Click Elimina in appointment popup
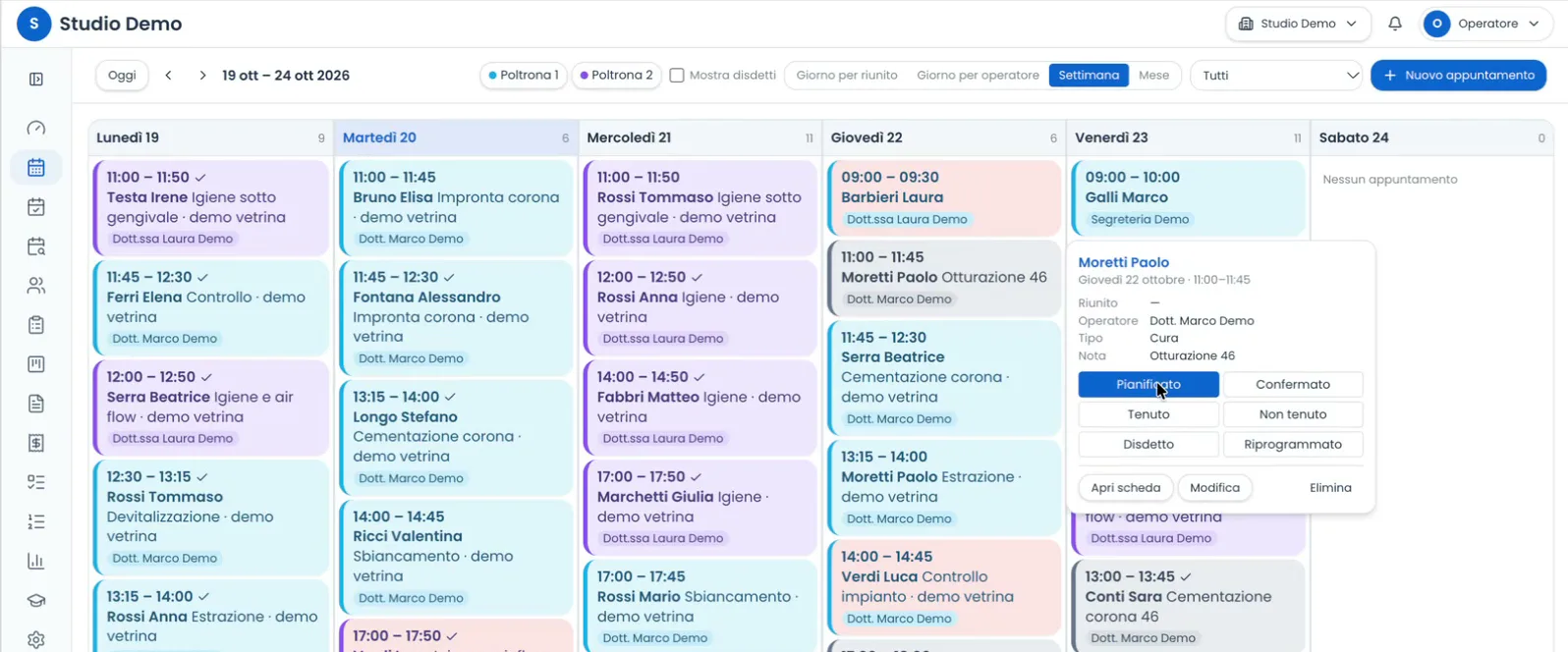Image resolution: width=1568 pixels, height=652 pixels. [1330, 488]
